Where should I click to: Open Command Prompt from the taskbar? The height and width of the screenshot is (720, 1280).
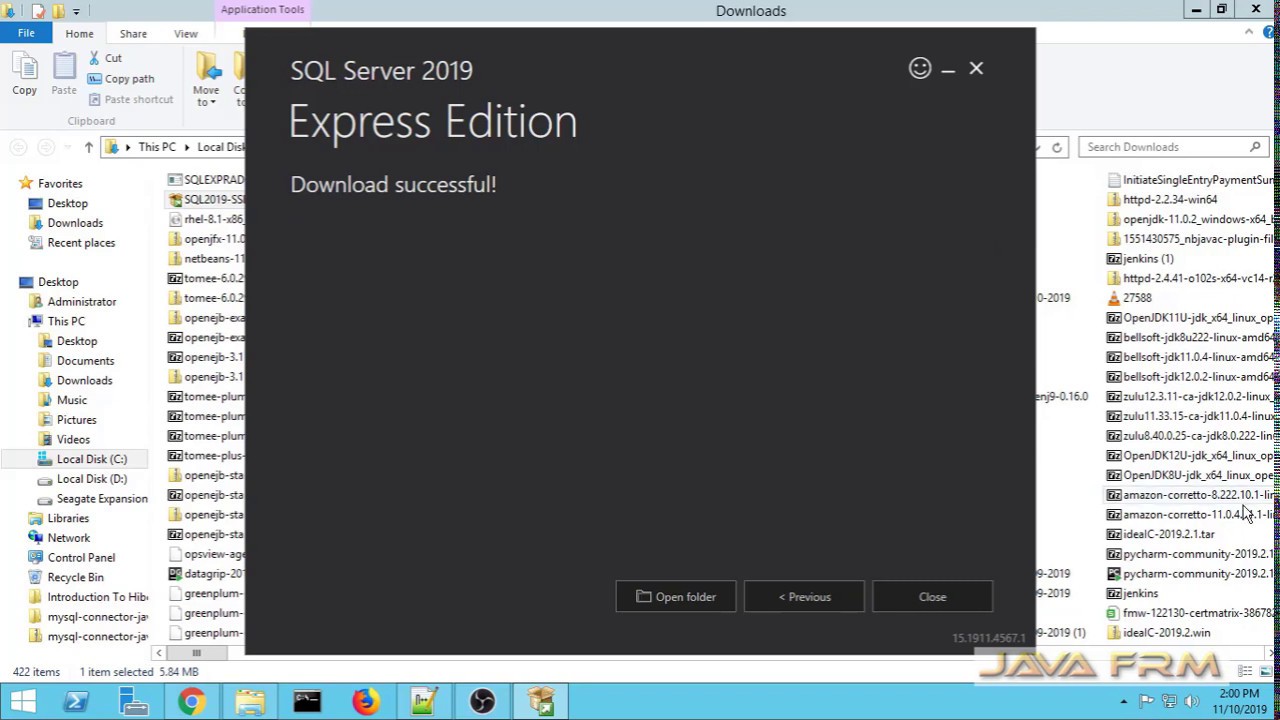pos(307,702)
